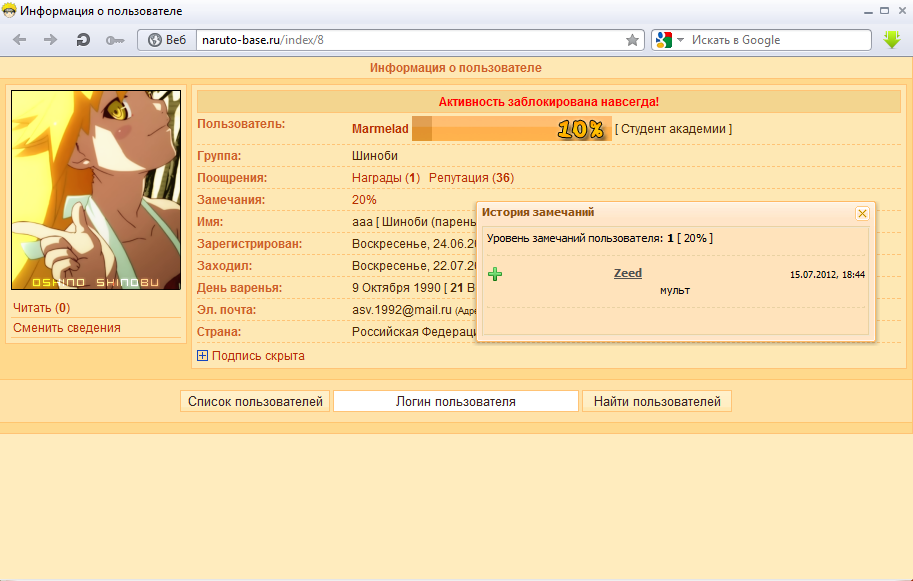Expand the hidden signature plus box
This screenshot has height=581, width=913.
point(202,356)
